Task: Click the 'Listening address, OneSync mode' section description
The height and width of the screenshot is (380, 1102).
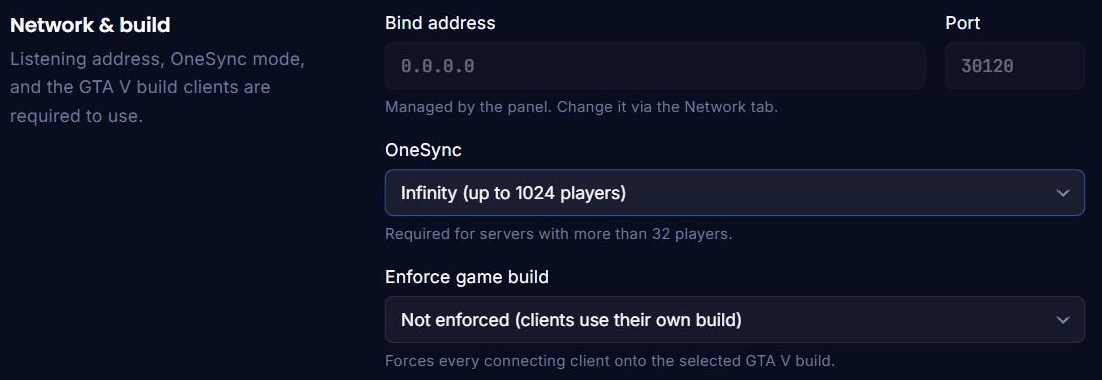Action: [157, 60]
